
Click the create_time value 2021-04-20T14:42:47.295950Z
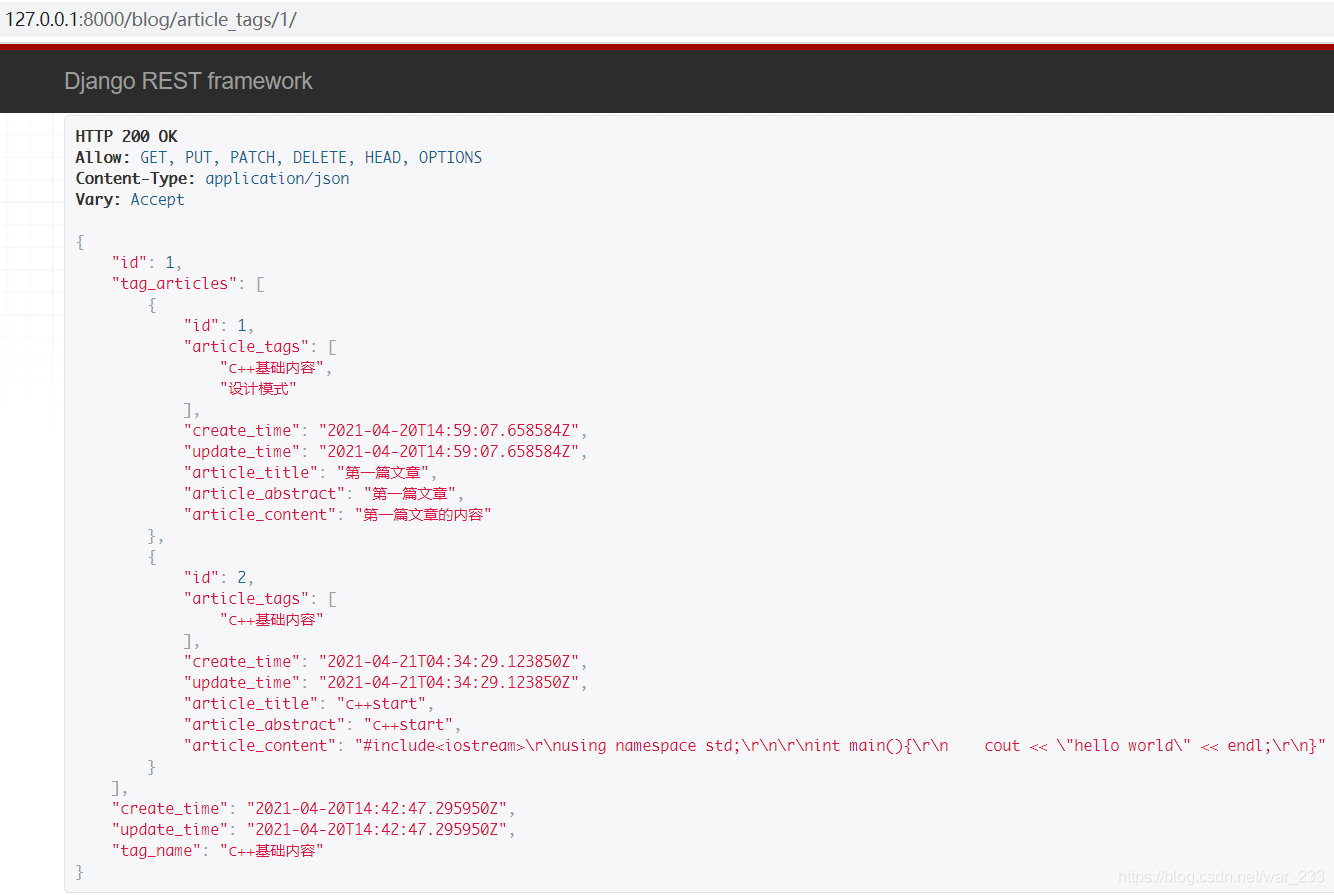pyautogui.click(x=376, y=808)
